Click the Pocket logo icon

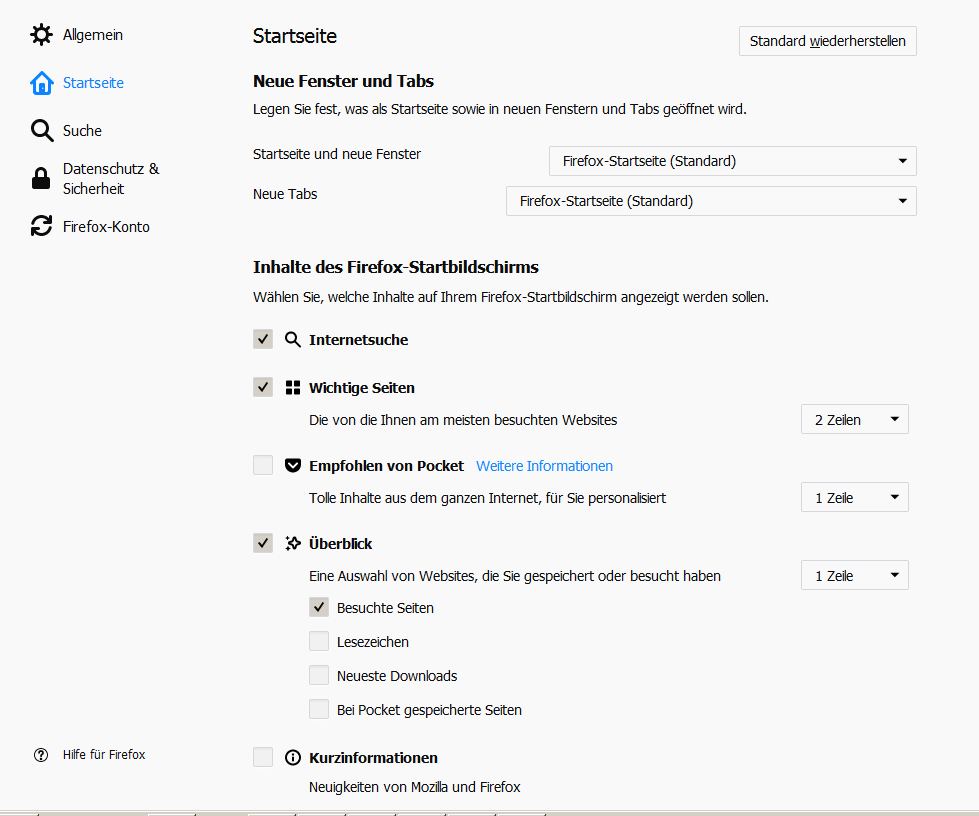click(293, 466)
